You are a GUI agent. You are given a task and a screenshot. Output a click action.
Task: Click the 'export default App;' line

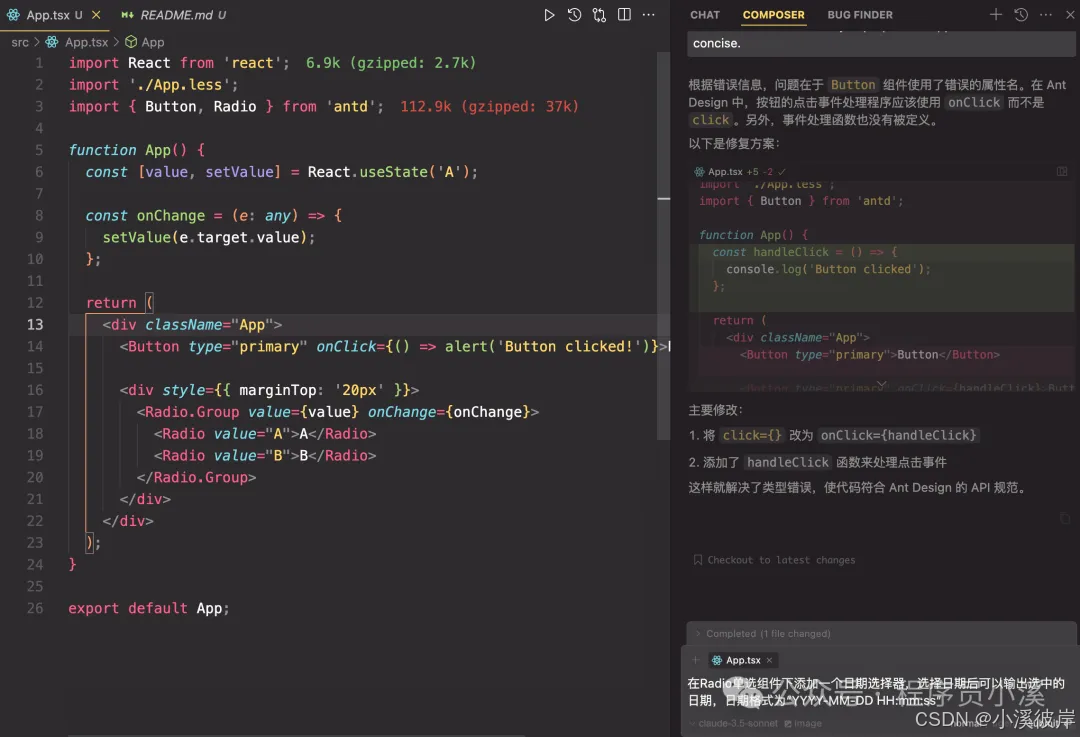tap(149, 608)
